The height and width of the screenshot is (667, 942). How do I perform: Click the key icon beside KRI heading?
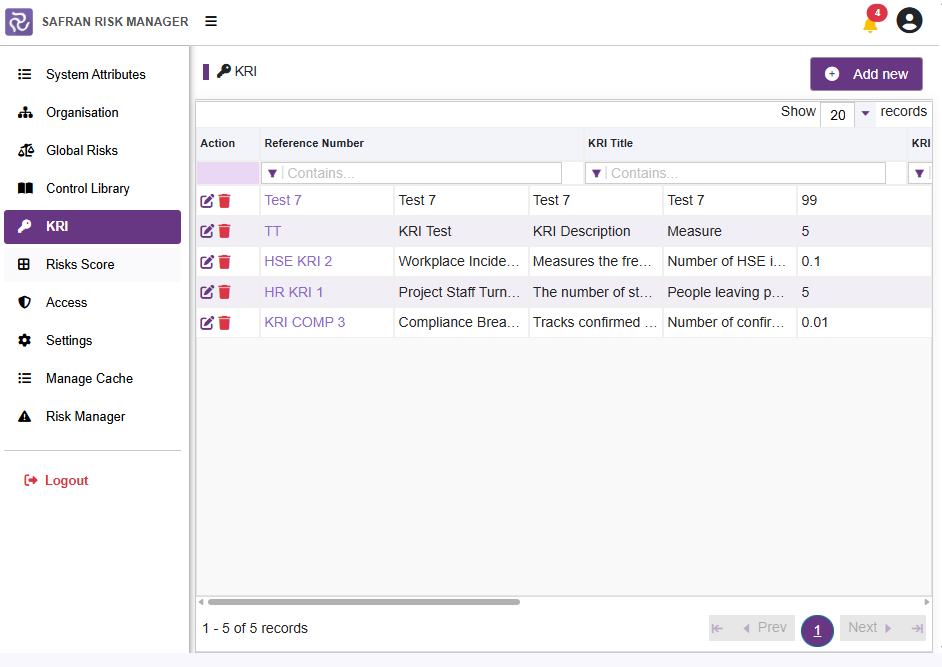click(224, 71)
